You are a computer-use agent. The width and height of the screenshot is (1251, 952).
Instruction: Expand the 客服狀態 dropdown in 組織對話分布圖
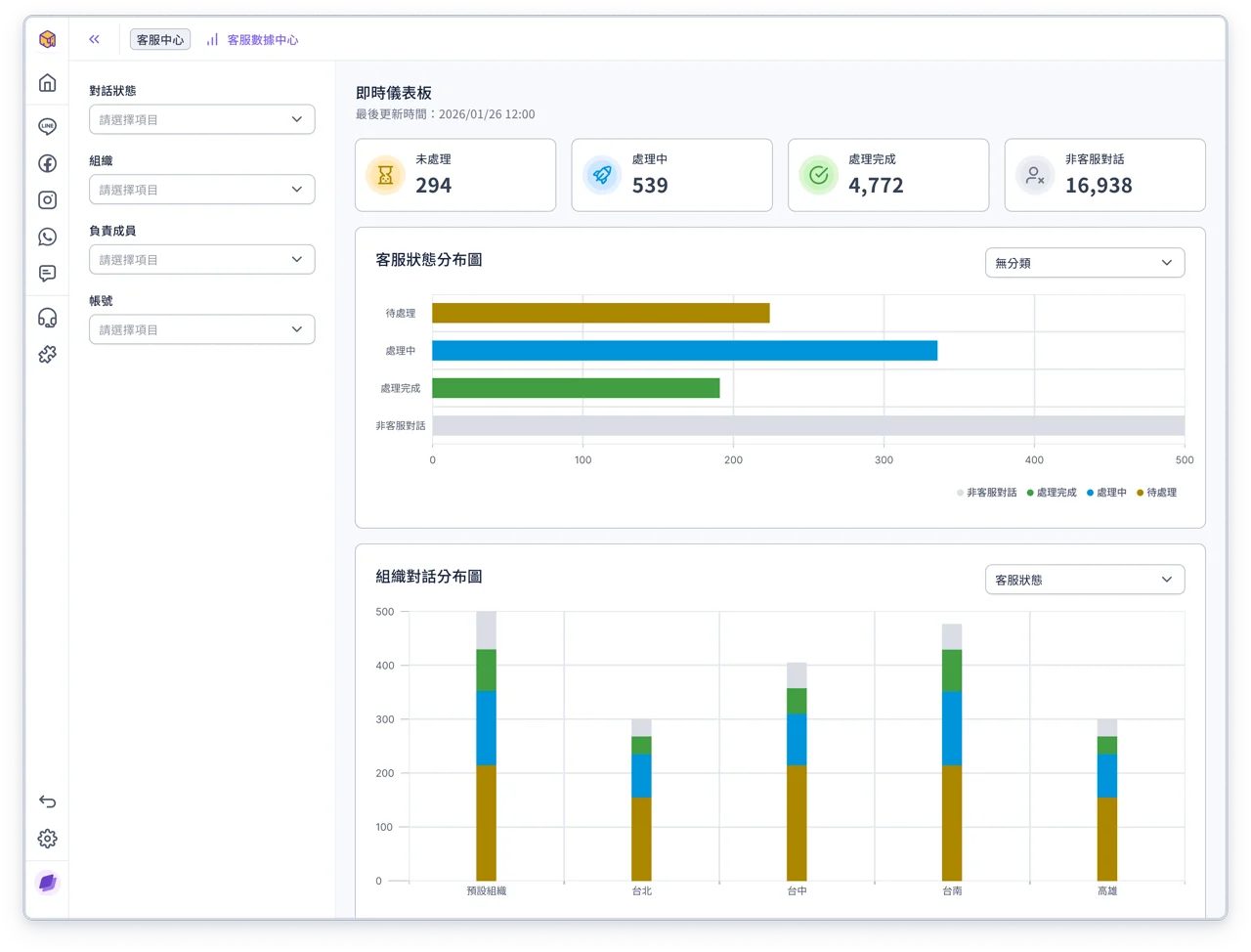pos(1085,580)
